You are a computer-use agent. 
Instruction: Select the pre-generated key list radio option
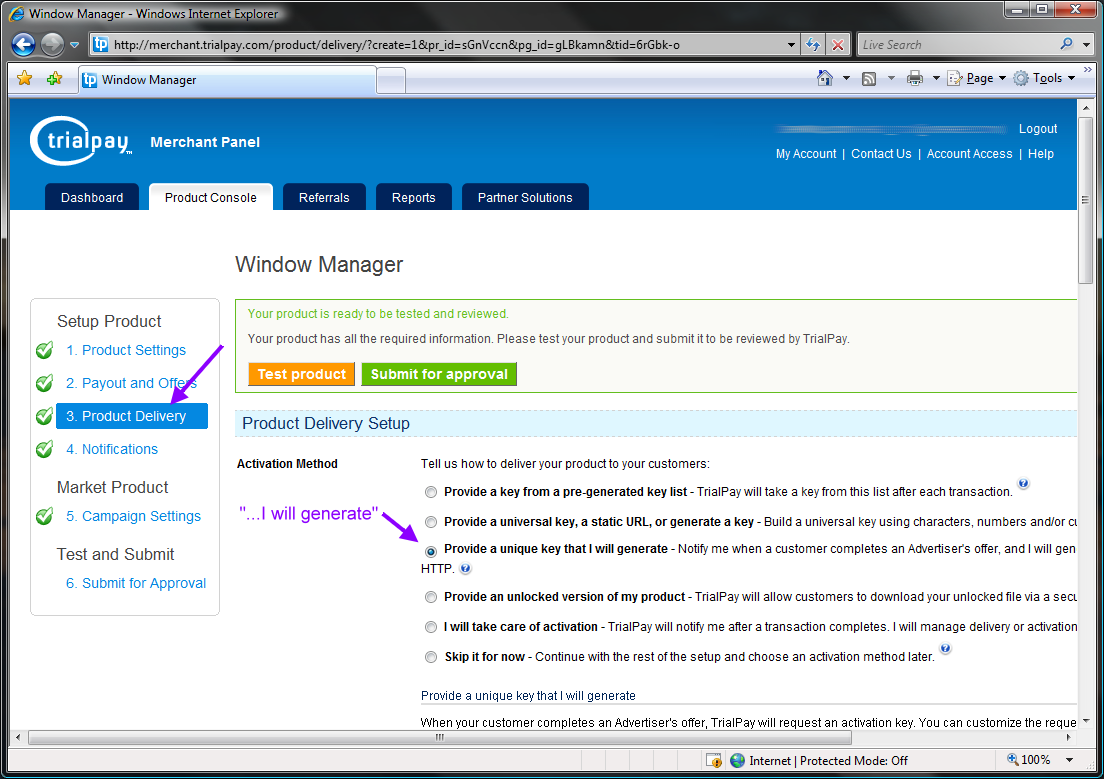click(x=431, y=492)
